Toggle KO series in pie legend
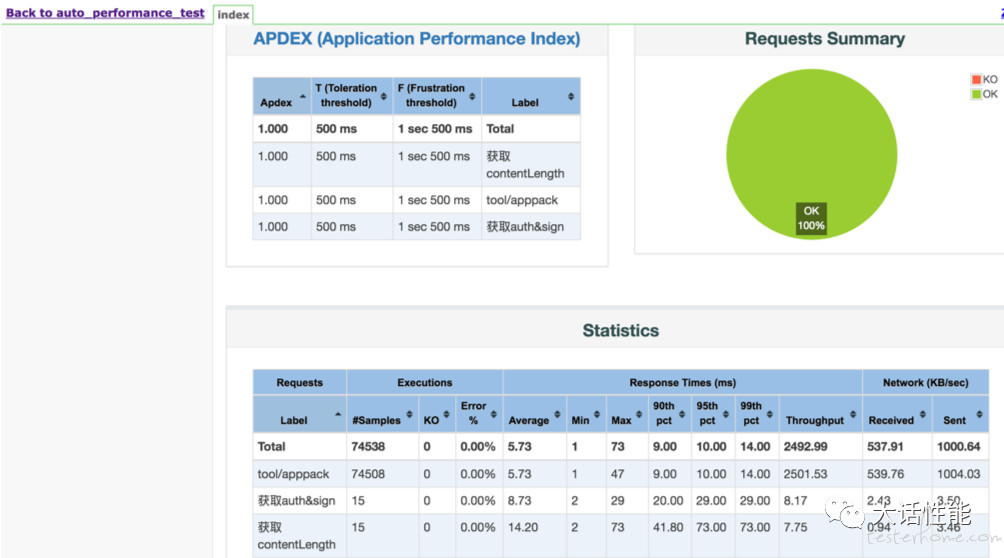Viewport: 1004px width, 558px height. coord(984,79)
